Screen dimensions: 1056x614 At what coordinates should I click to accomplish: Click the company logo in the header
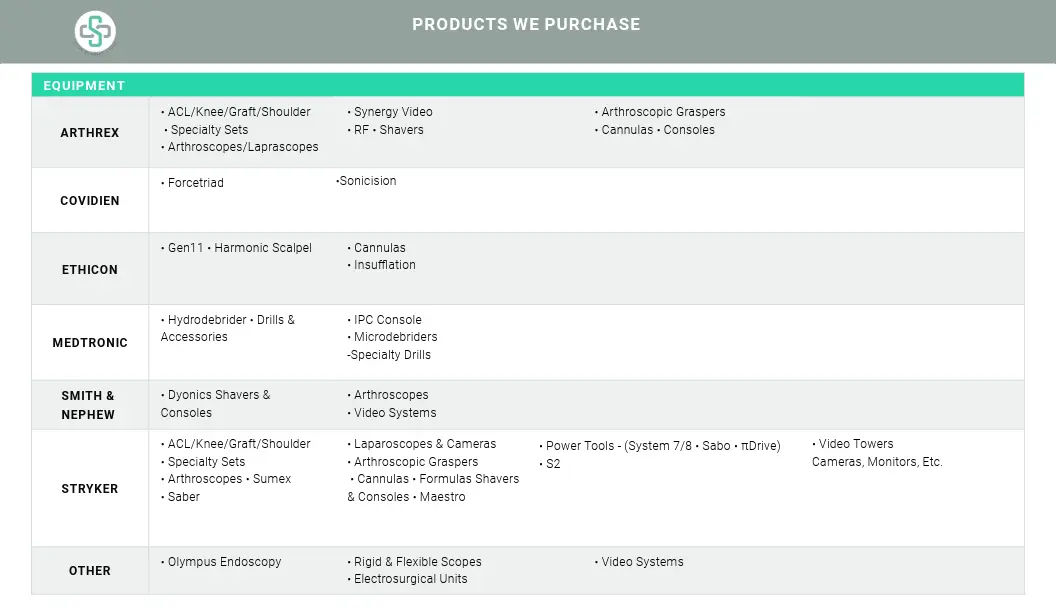(95, 31)
